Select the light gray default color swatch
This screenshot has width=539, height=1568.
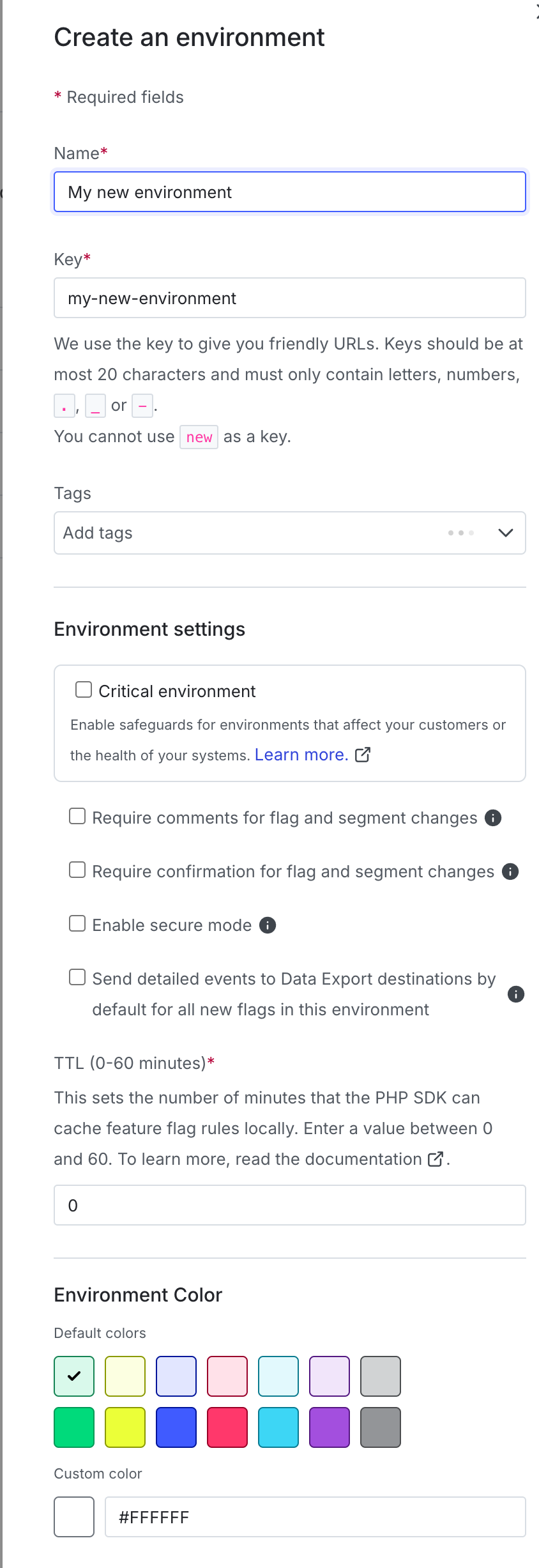[381, 1376]
